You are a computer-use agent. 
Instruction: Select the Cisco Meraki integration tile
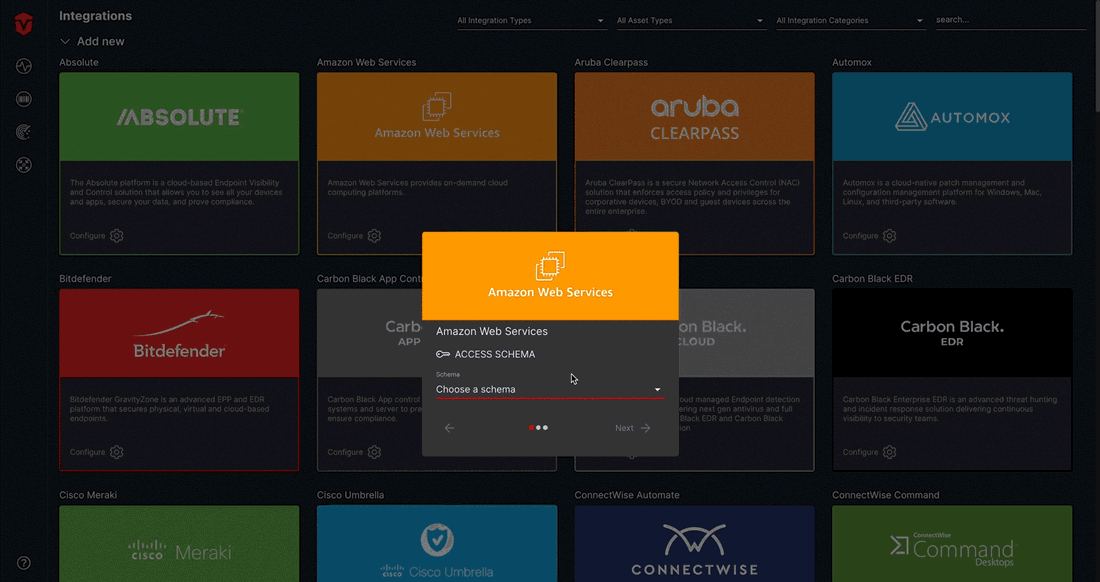(179, 543)
